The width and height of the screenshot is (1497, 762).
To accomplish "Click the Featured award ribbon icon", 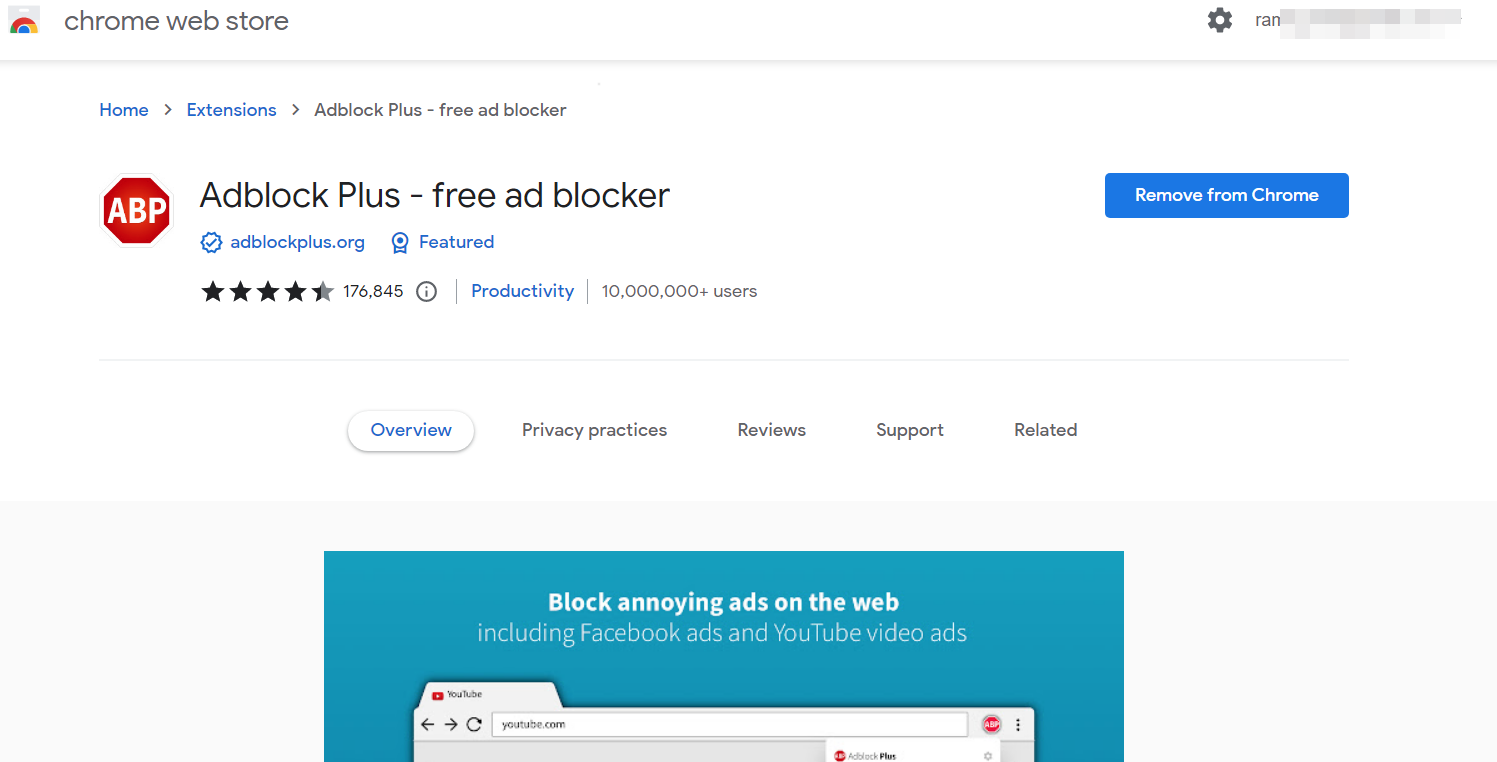I will point(400,242).
